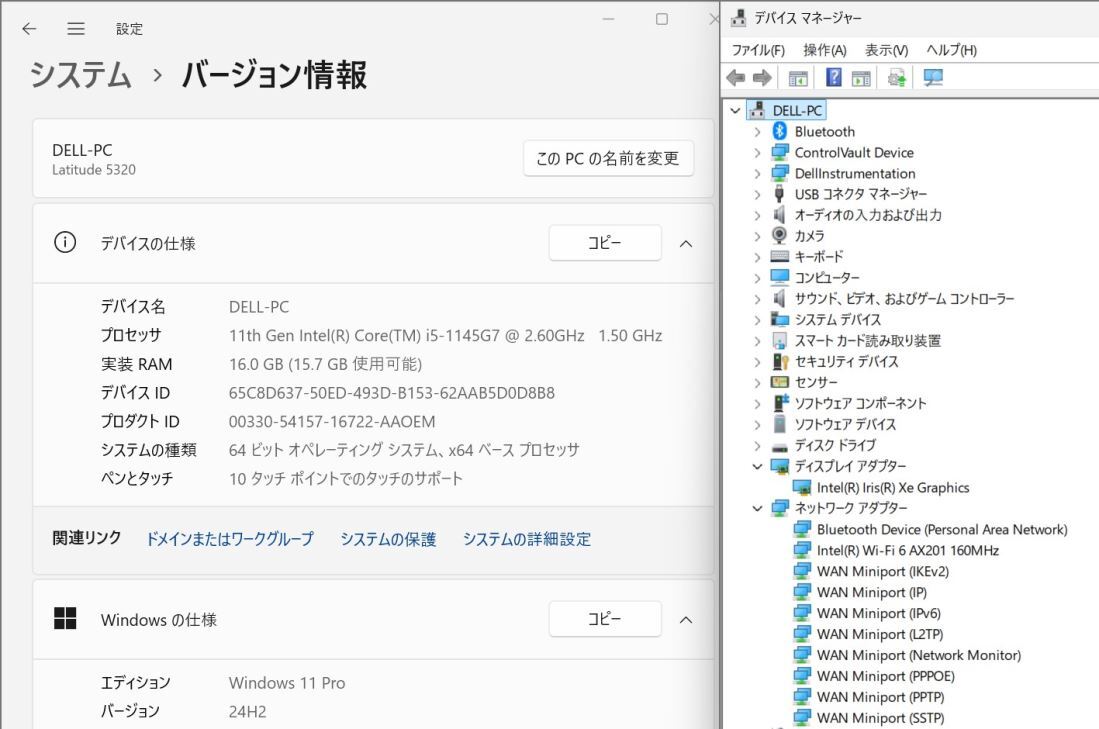Screen dimensions: 1099x729
Task: Select the Intel(R) Iris(R) Xe Graphics adapter
Action: pyautogui.click(x=893, y=488)
